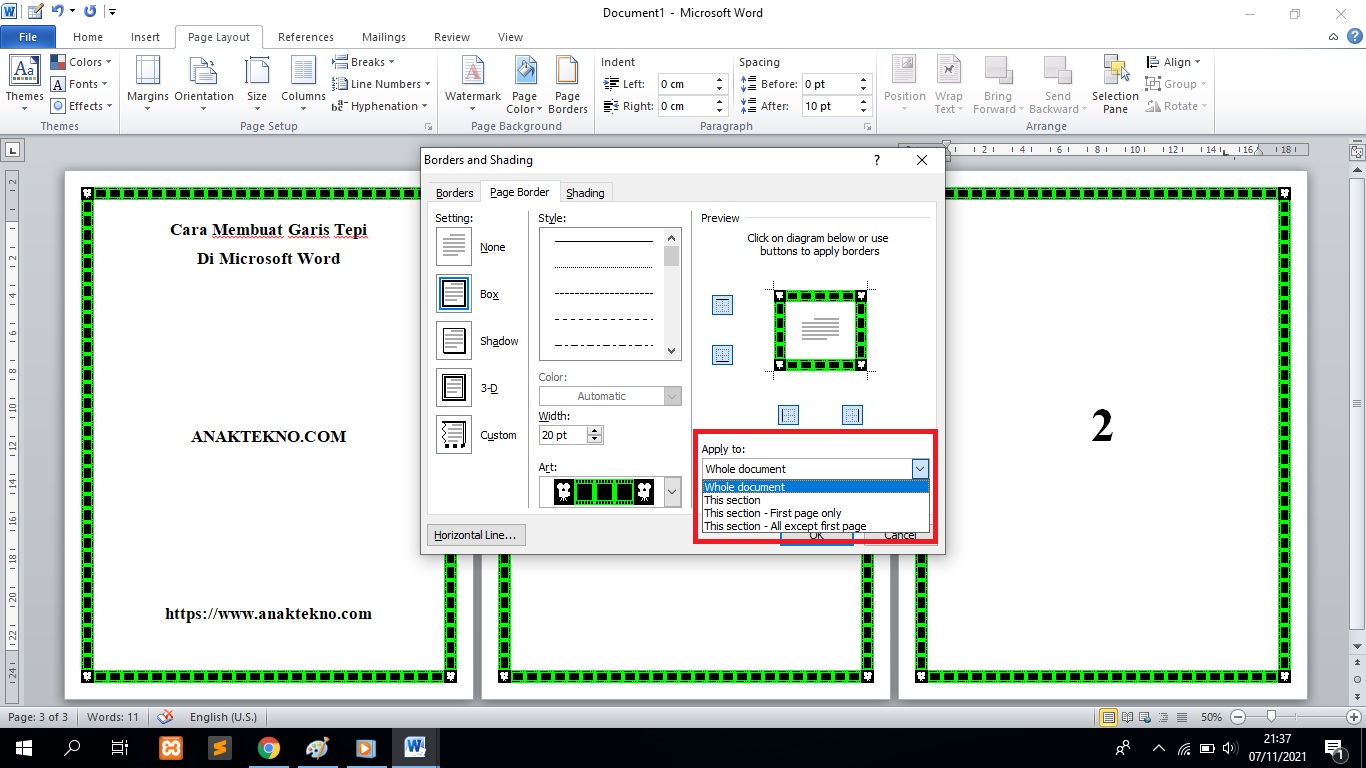Viewport: 1366px width, 768px height.
Task: Open Align objects dropdown
Action: (1173, 62)
